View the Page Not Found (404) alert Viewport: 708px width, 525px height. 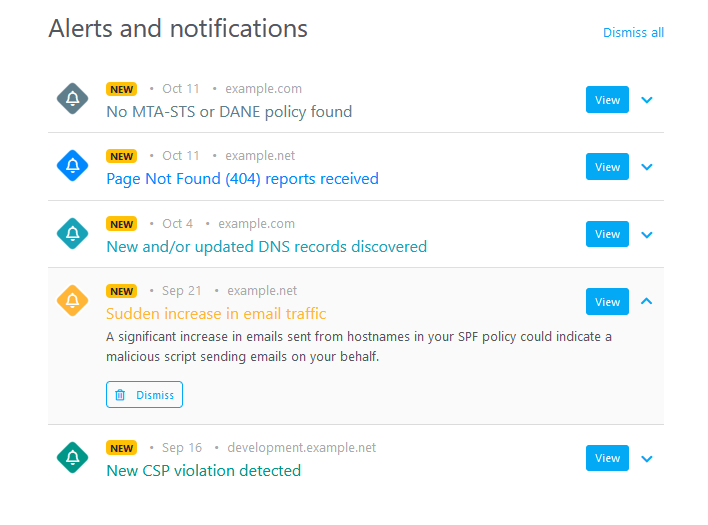click(x=607, y=167)
